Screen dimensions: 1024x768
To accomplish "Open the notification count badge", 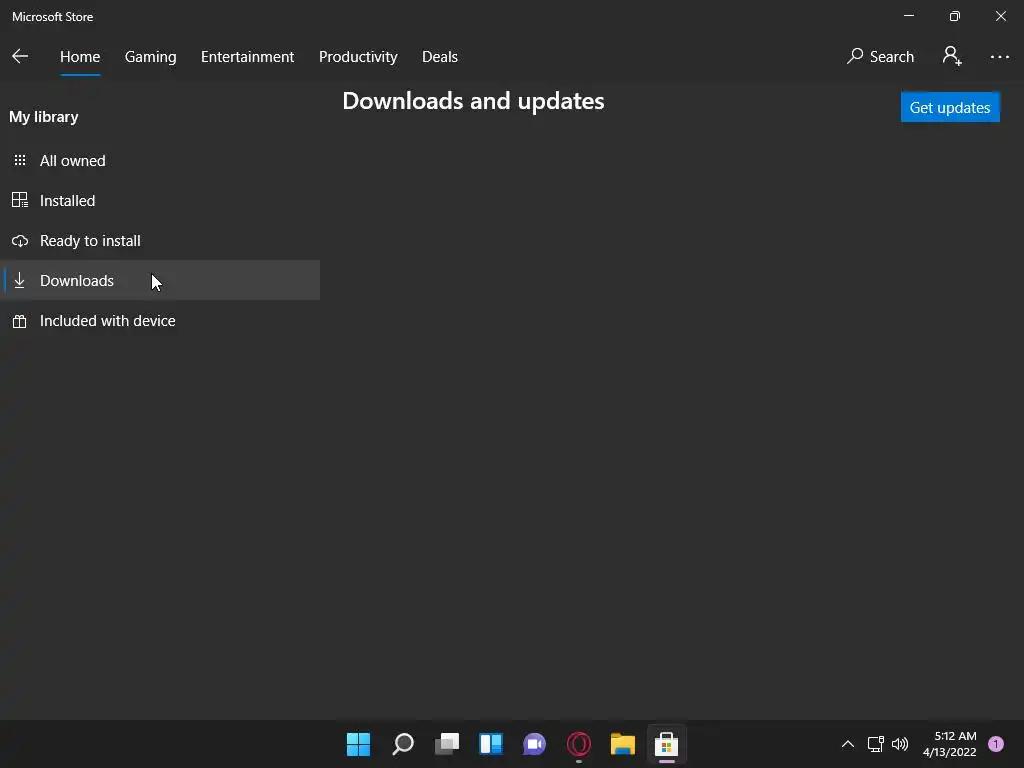I will click(x=996, y=744).
